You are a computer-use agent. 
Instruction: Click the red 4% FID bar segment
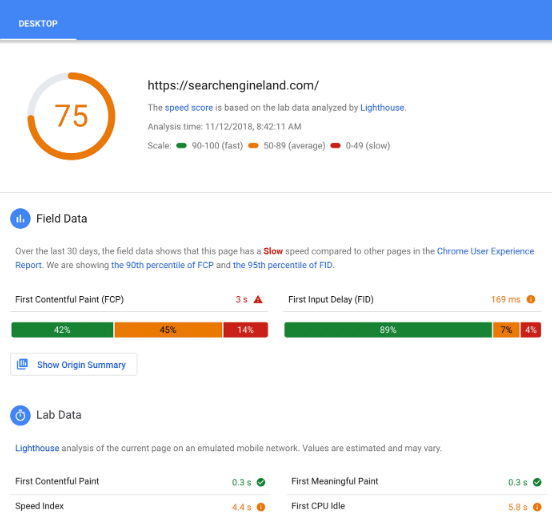pyautogui.click(x=531, y=330)
